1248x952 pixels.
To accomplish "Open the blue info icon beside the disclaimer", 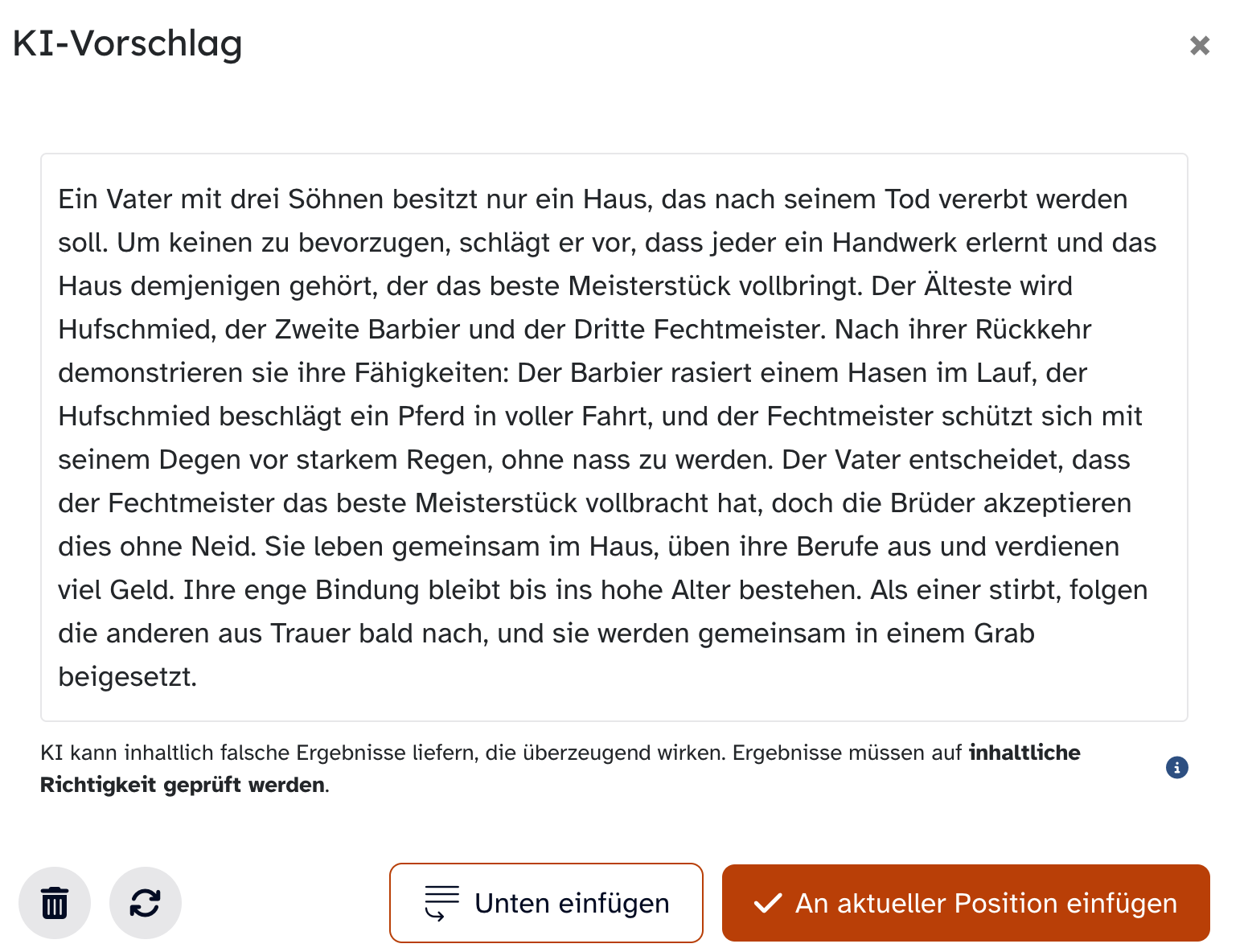I will coord(1176,768).
